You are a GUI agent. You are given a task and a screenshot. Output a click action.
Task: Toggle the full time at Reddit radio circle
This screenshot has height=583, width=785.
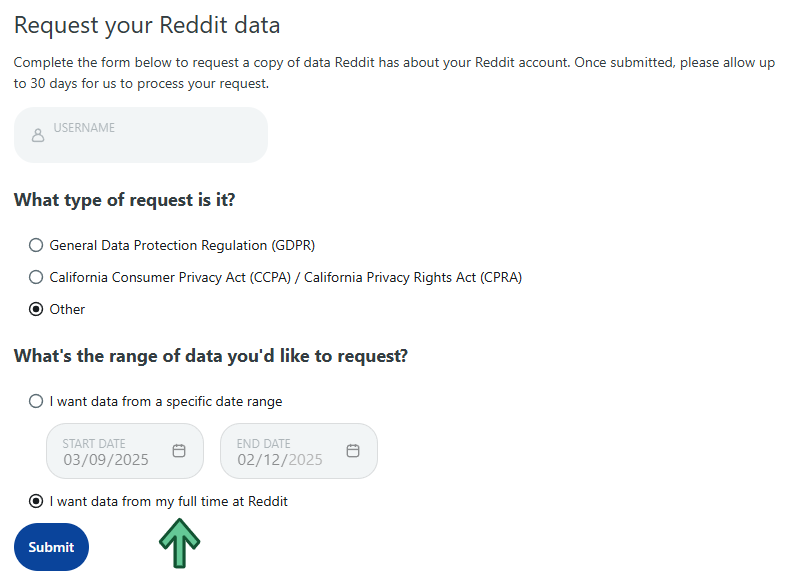(36, 501)
